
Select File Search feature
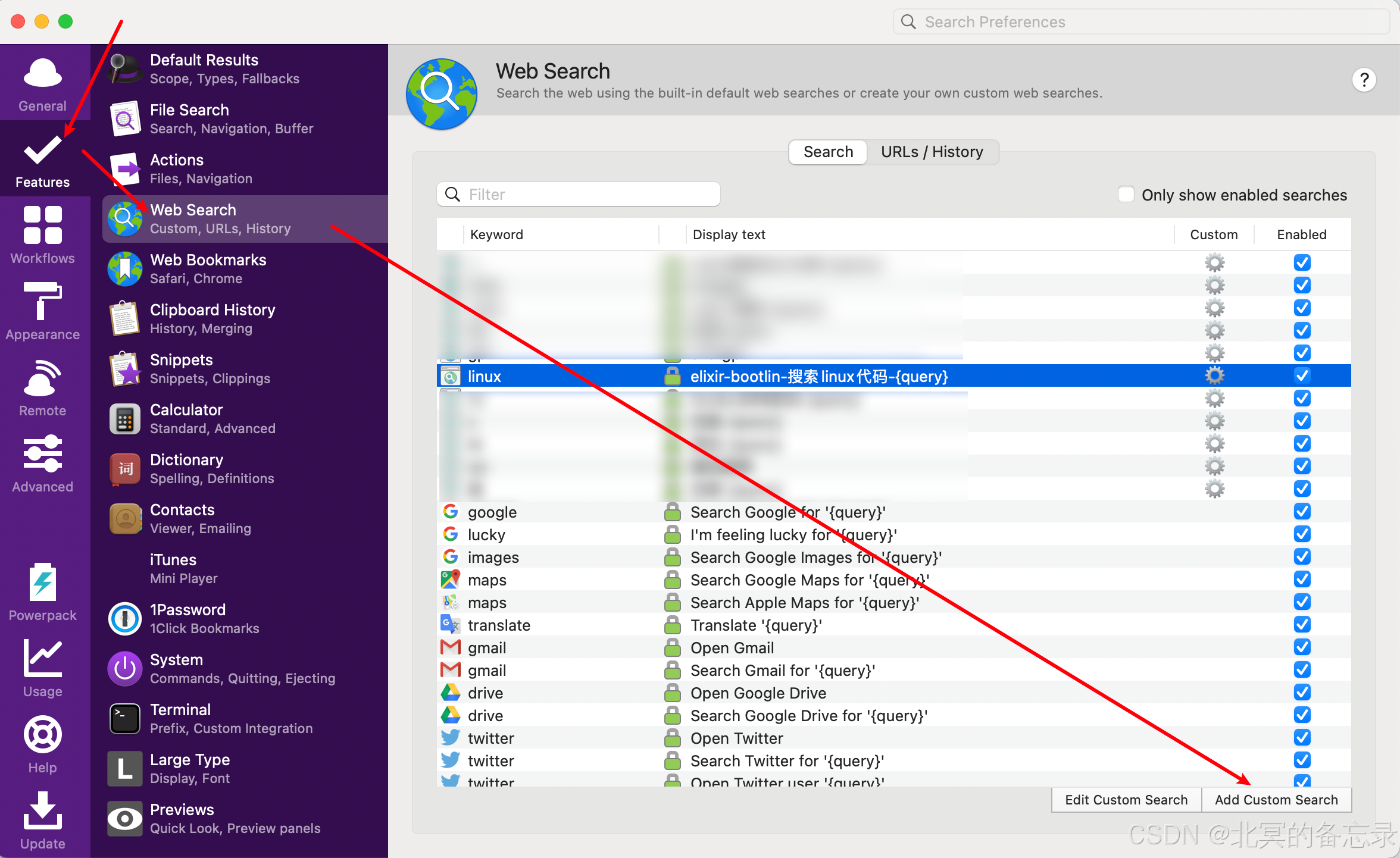coord(245,119)
